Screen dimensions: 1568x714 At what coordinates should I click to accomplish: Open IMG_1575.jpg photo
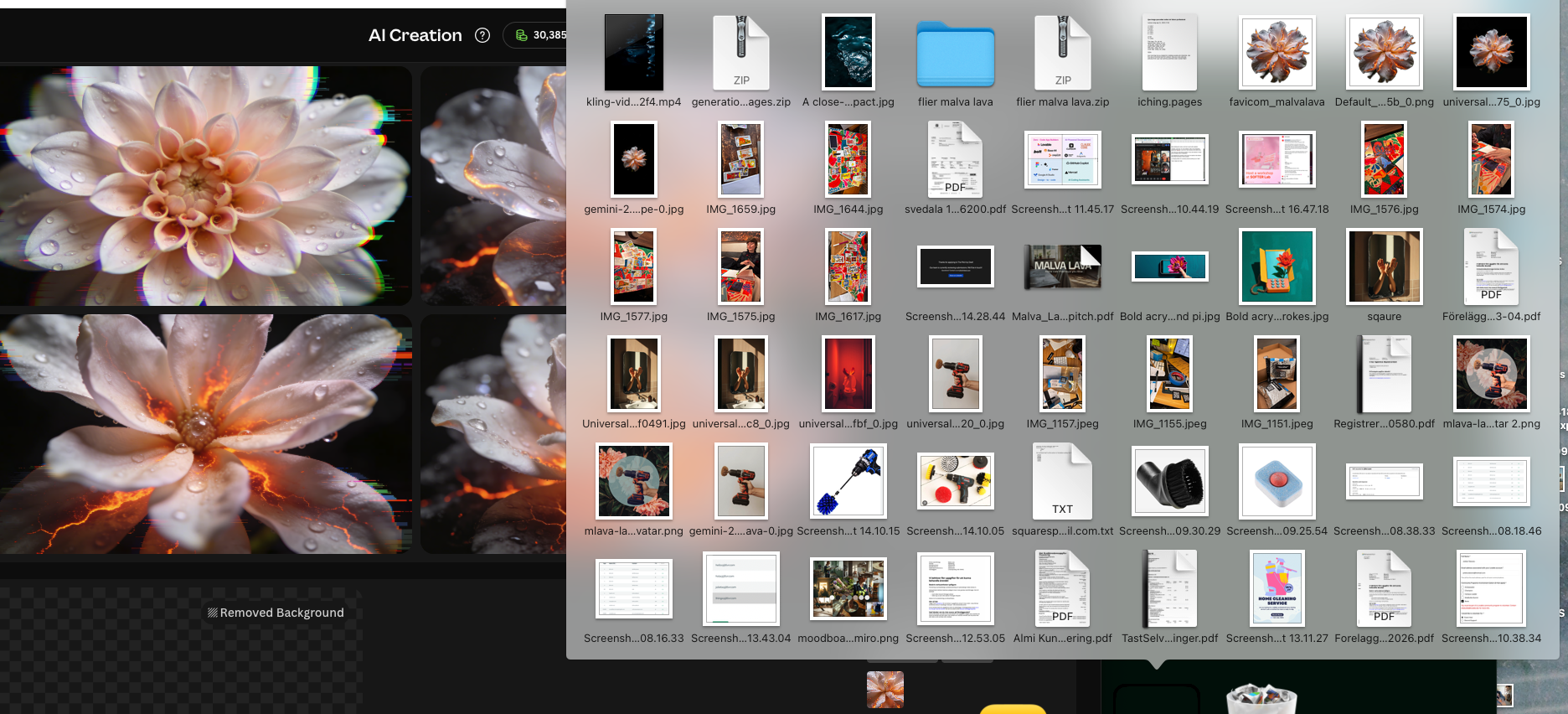(x=741, y=266)
